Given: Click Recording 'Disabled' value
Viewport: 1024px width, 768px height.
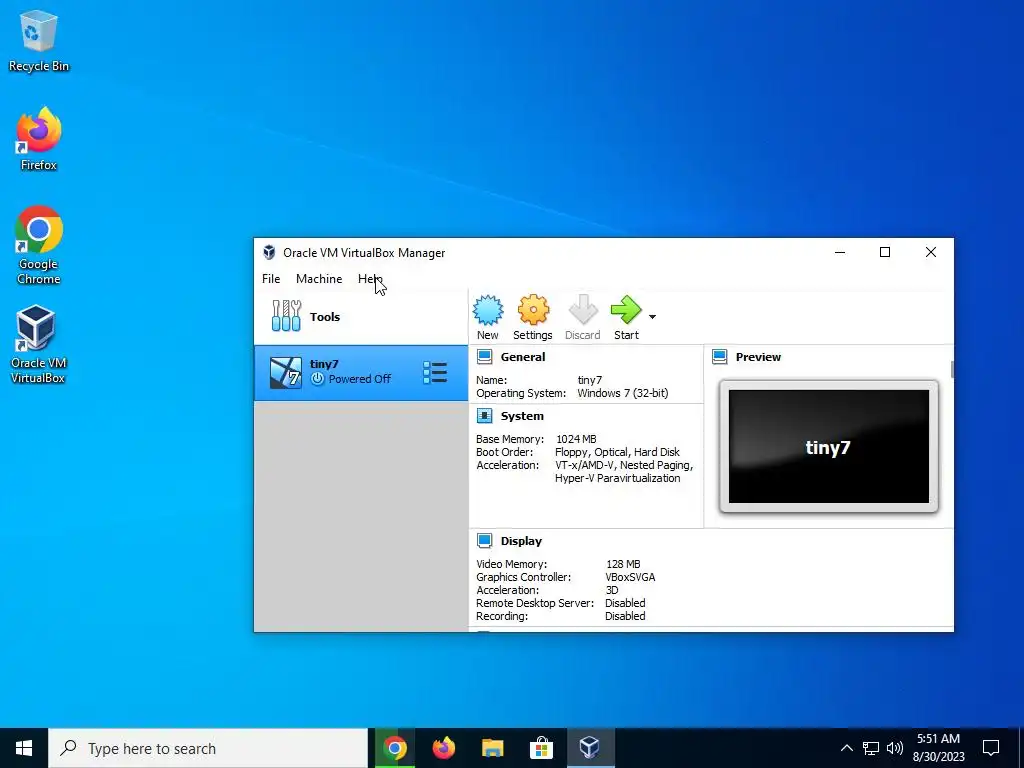Looking at the screenshot, I should click(625, 616).
